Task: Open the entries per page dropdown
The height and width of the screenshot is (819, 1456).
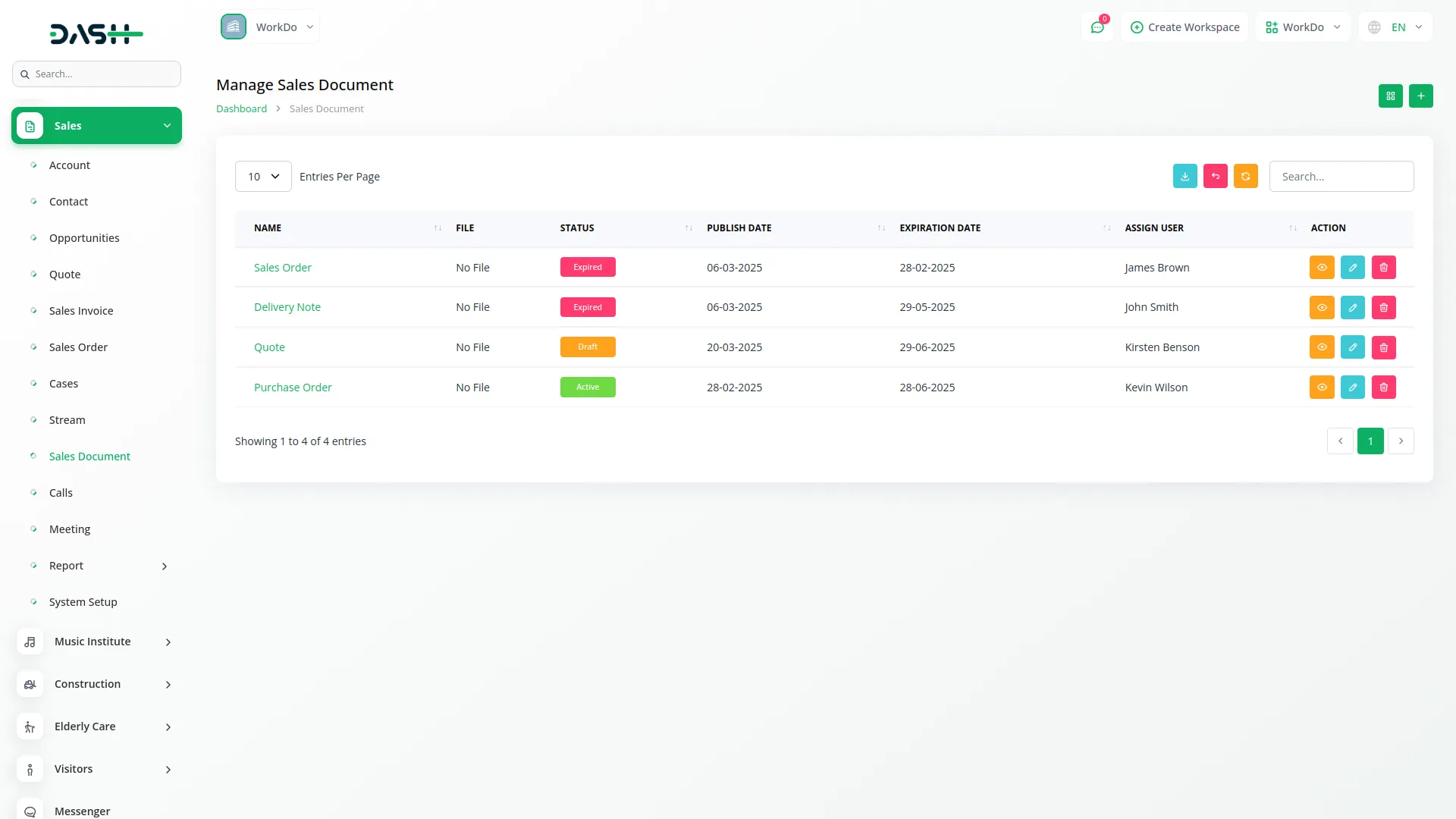Action: 263,177
